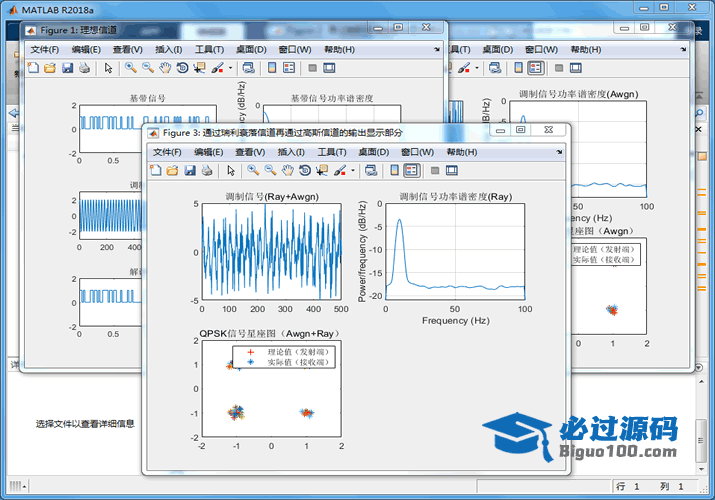Expand Brush color dropdown arrow in Figure 3
Screen dimensions: 715x500
[353, 171]
